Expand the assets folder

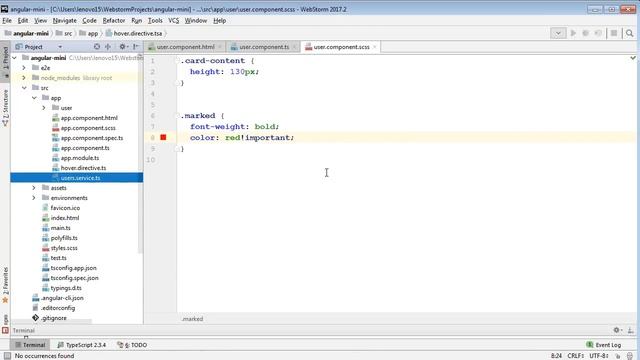34,188
